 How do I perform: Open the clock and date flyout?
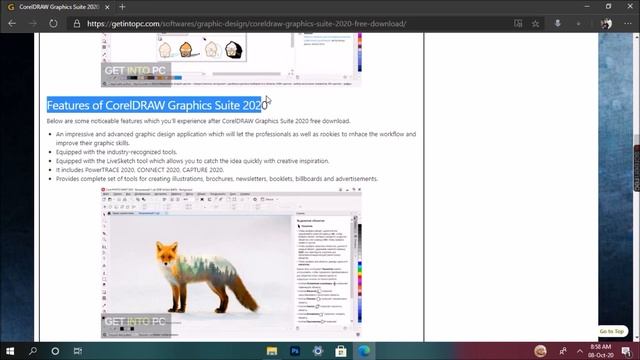click(601, 351)
